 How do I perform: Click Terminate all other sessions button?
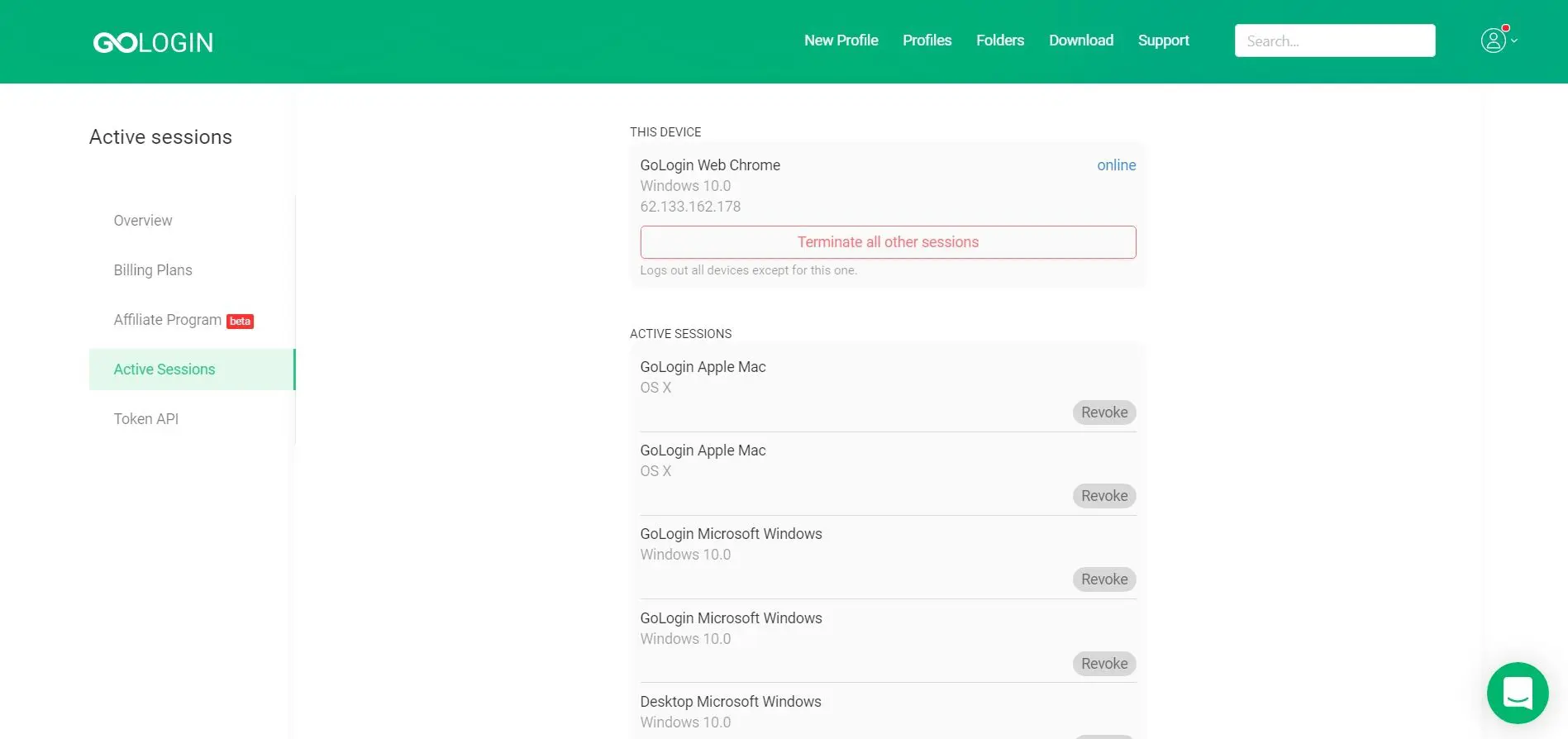click(888, 242)
